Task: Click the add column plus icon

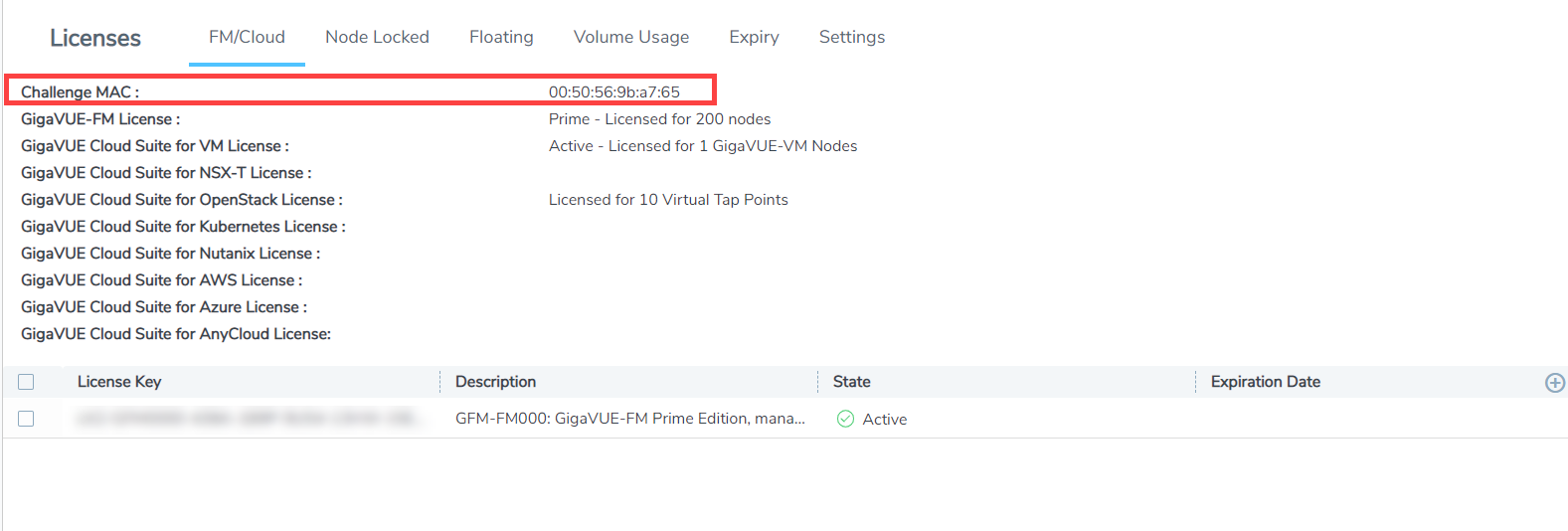Action: 1555,383
